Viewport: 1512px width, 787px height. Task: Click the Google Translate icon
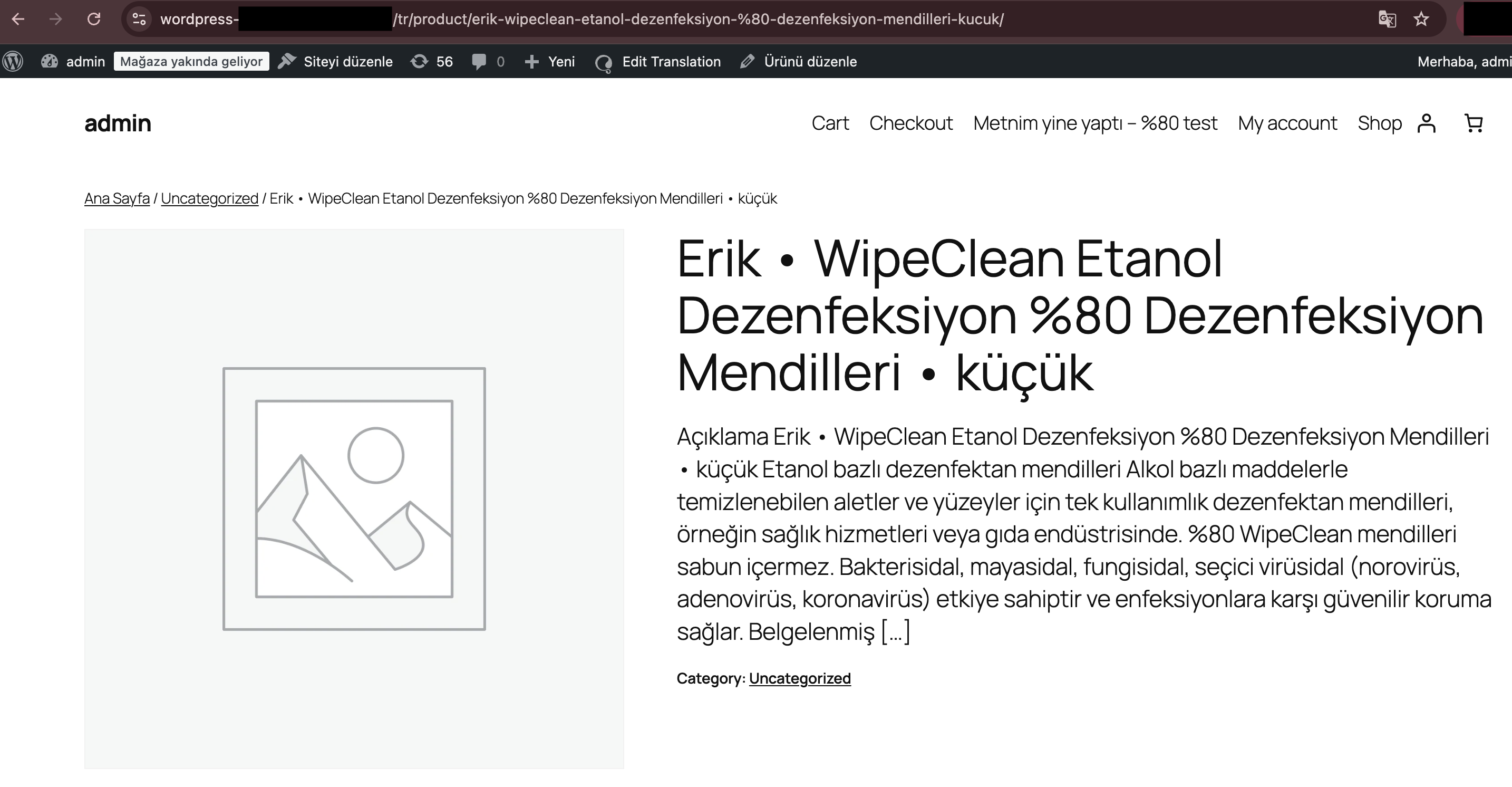1387,20
